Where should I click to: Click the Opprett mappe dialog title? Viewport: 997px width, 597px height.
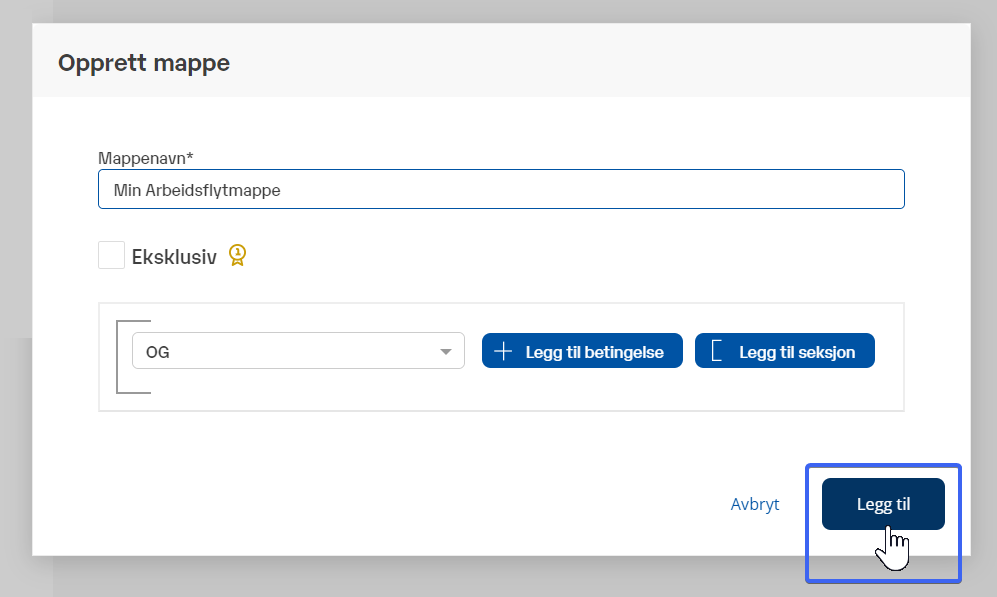(144, 63)
